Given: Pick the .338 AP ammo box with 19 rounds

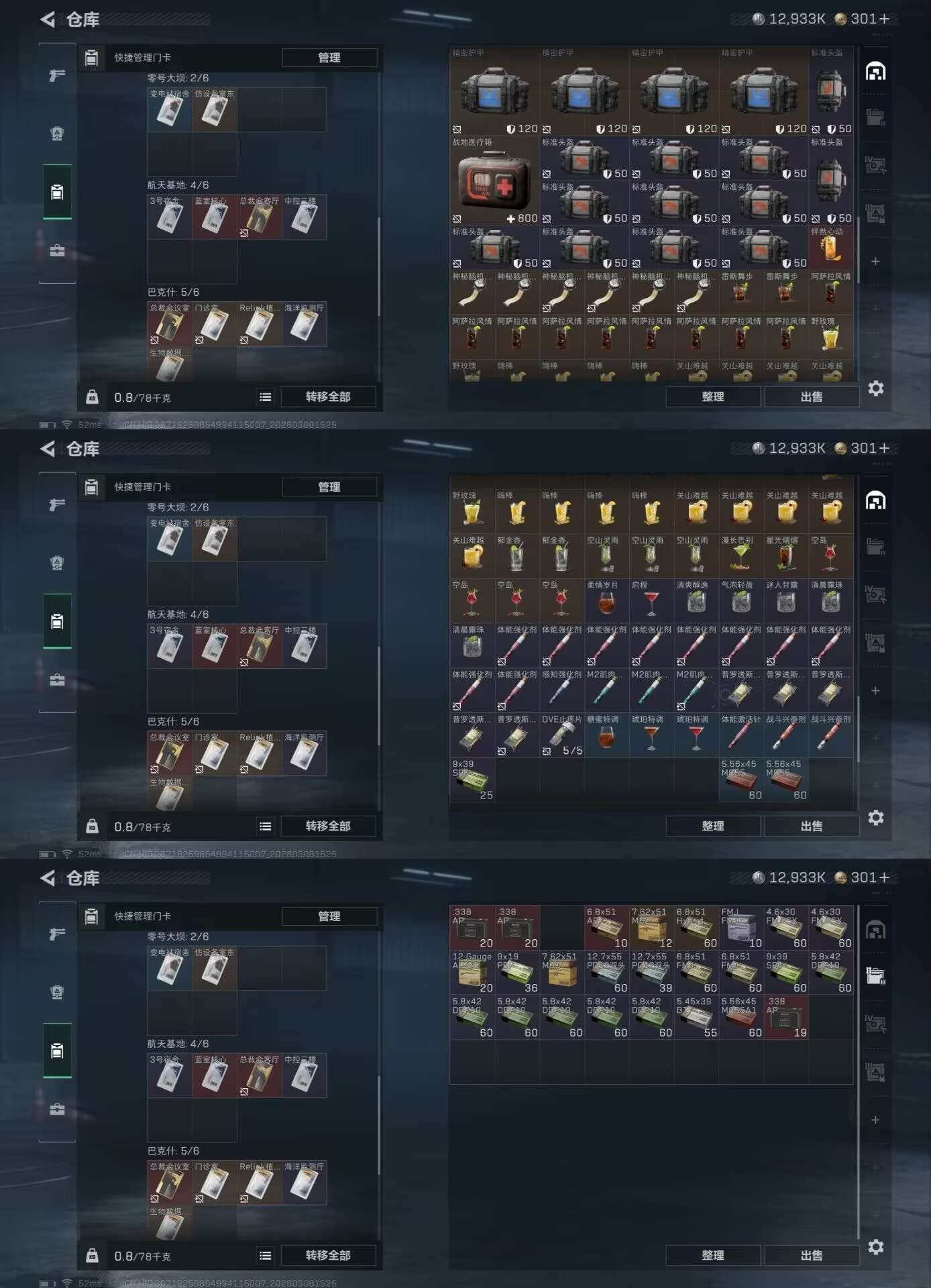Looking at the screenshot, I should pos(785,1017).
